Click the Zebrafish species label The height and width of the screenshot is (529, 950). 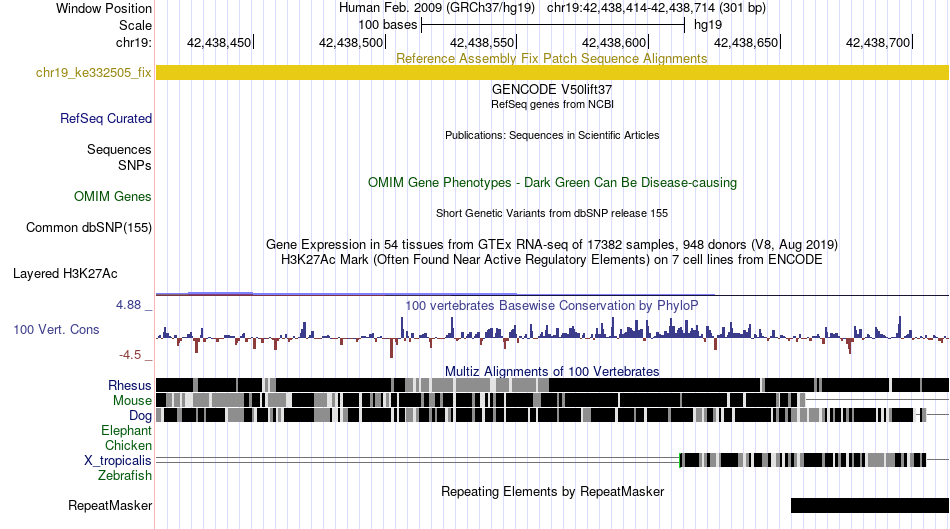click(125, 476)
